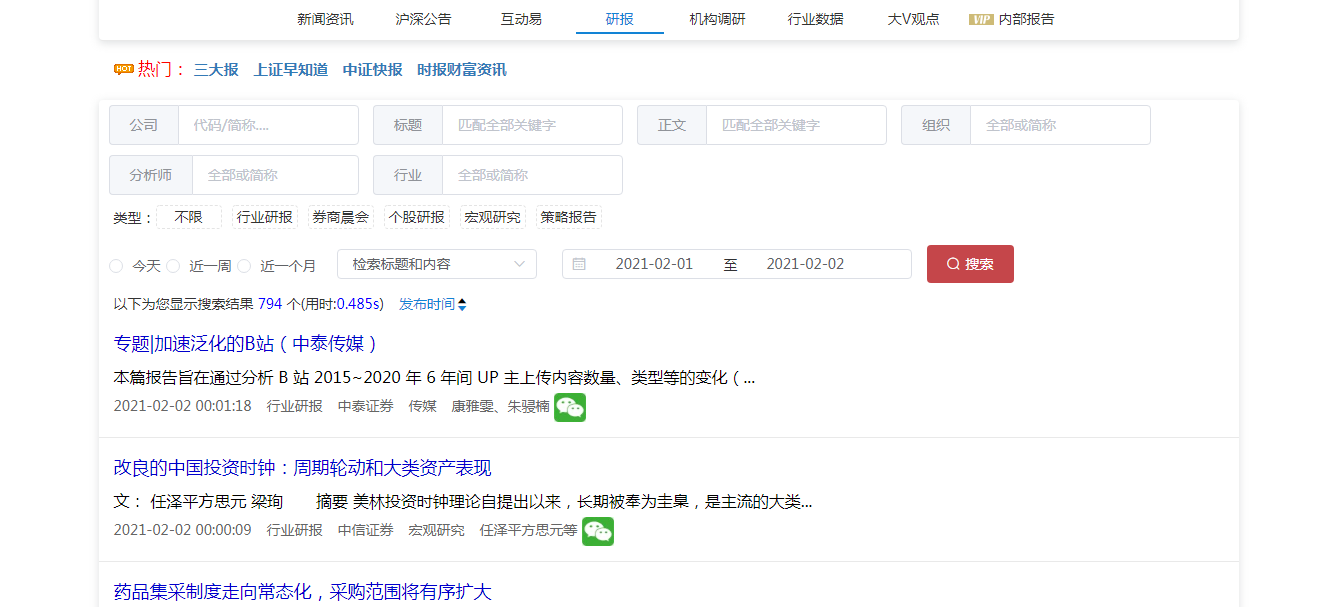Click timestamp 2021-02-02 00:01:18
1327x607 pixels.
click(183, 406)
